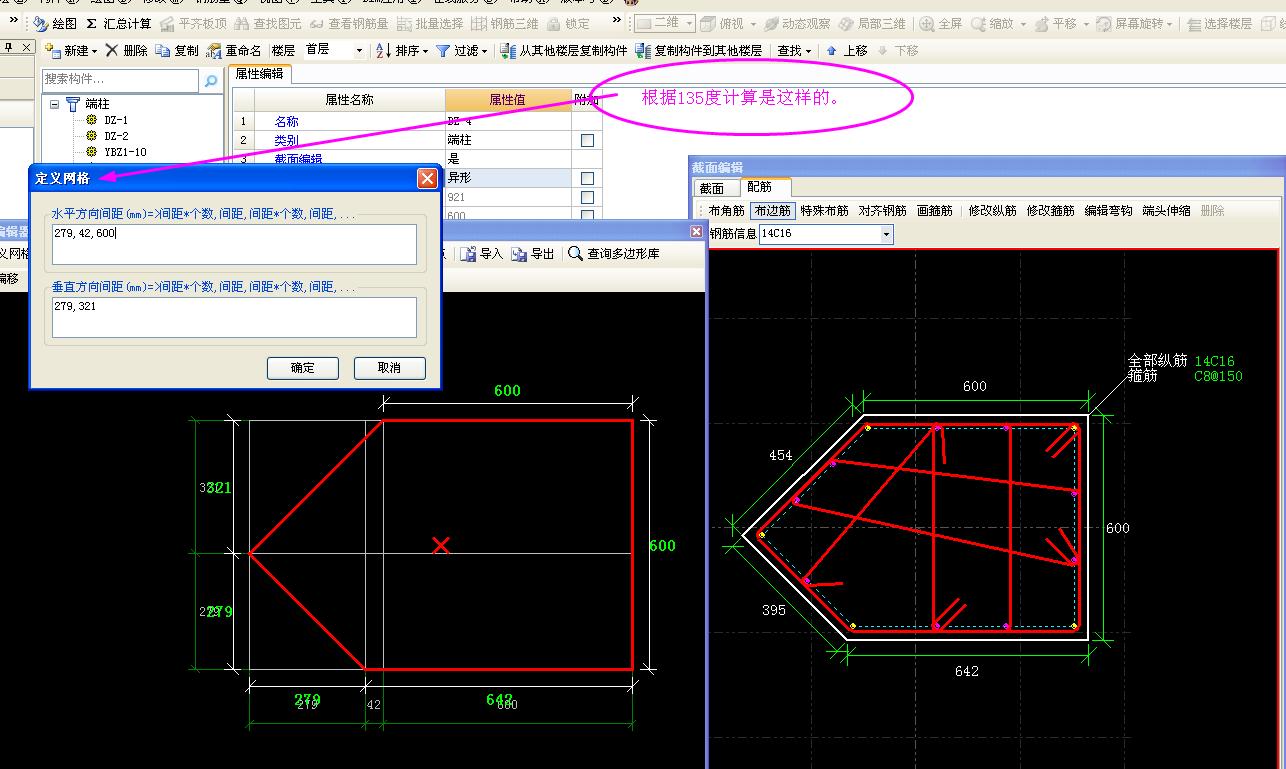Switch to 局部三维 partial 3D
Image resolution: width=1286 pixels, height=769 pixels.
872,23
